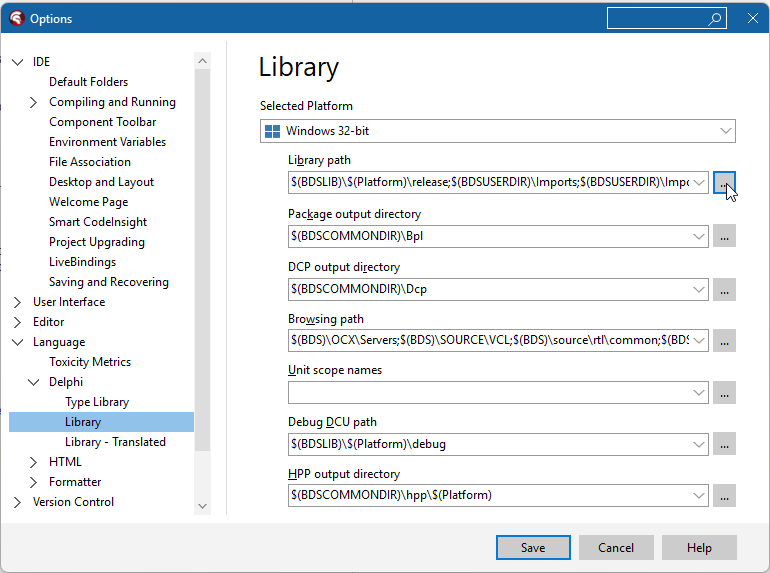Expand the User Interface node

[x=18, y=302]
